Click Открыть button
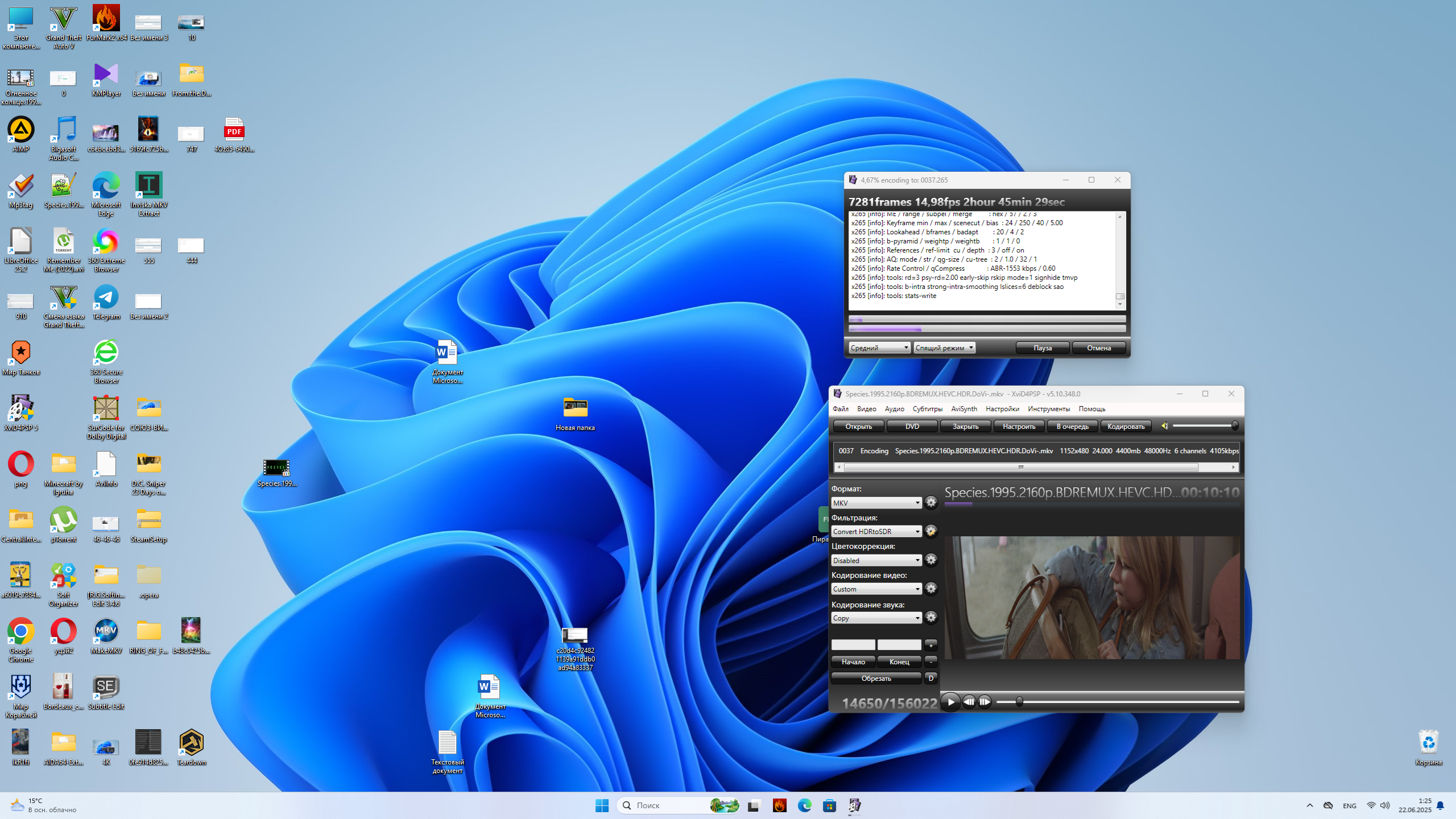The image size is (1456, 819). 858,426
